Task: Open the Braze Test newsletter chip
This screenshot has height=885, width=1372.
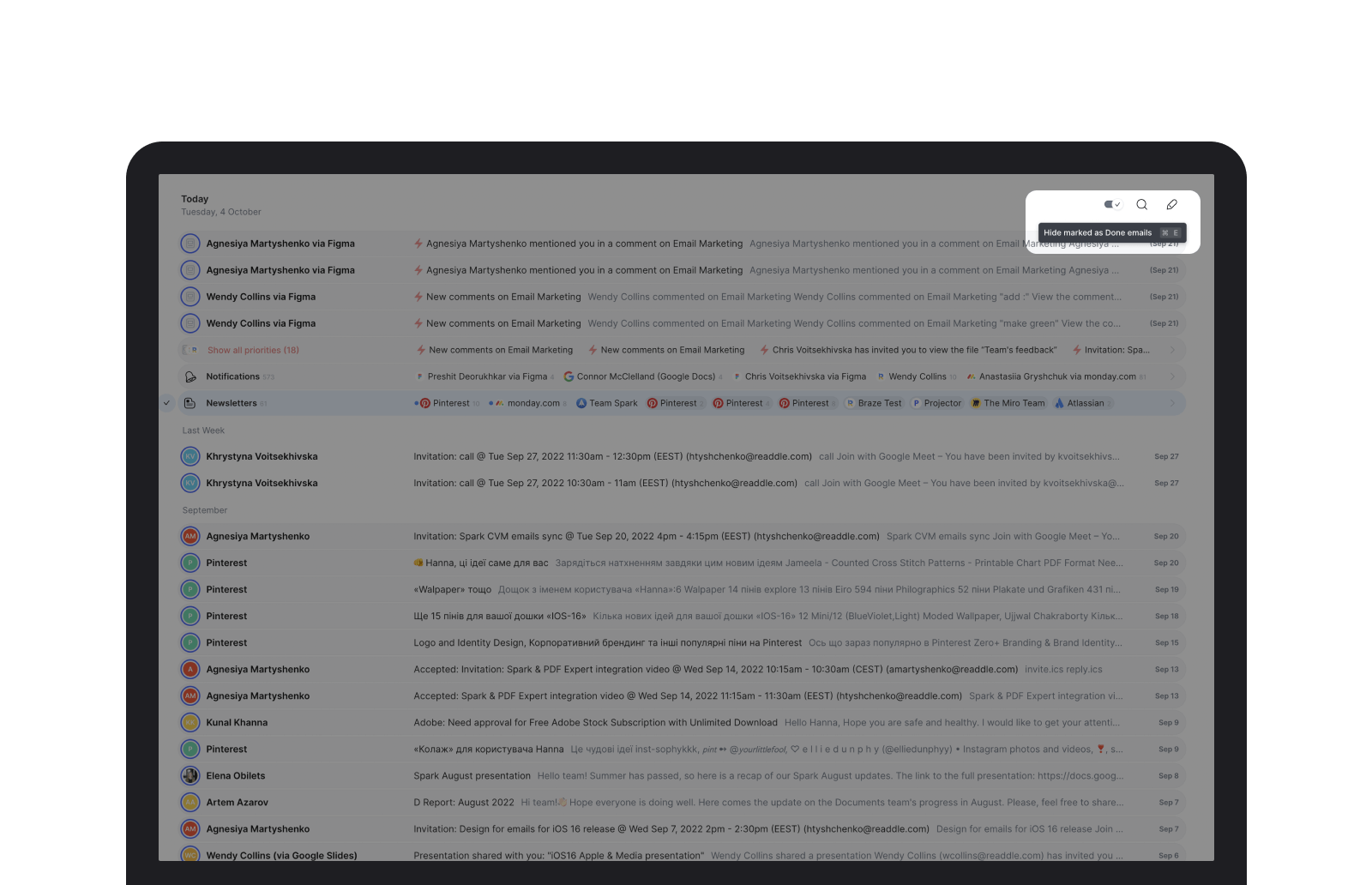Action: (875, 402)
